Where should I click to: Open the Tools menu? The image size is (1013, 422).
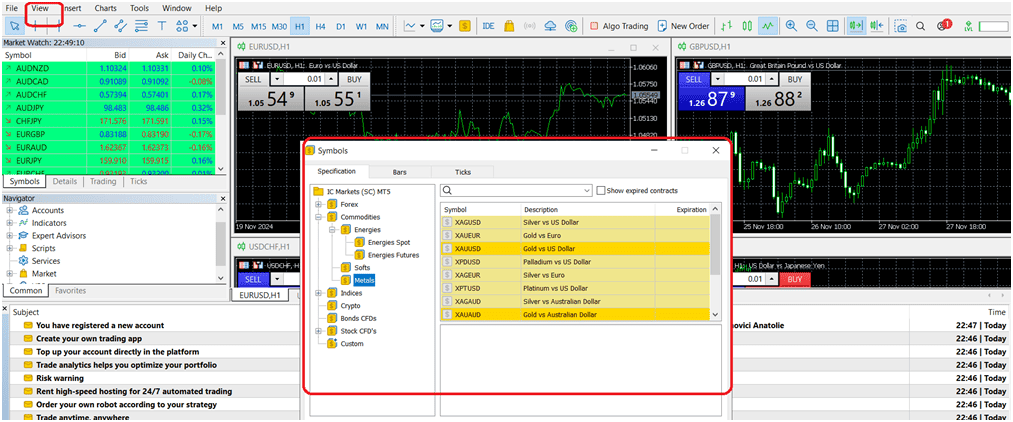139,8
